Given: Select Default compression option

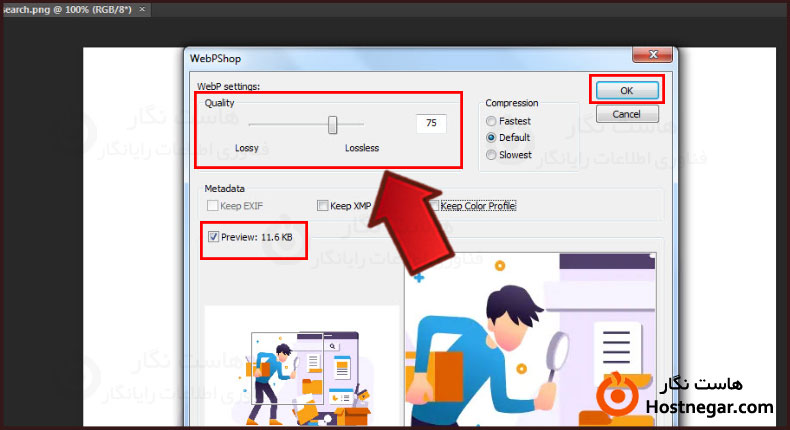Looking at the screenshot, I should tap(491, 138).
